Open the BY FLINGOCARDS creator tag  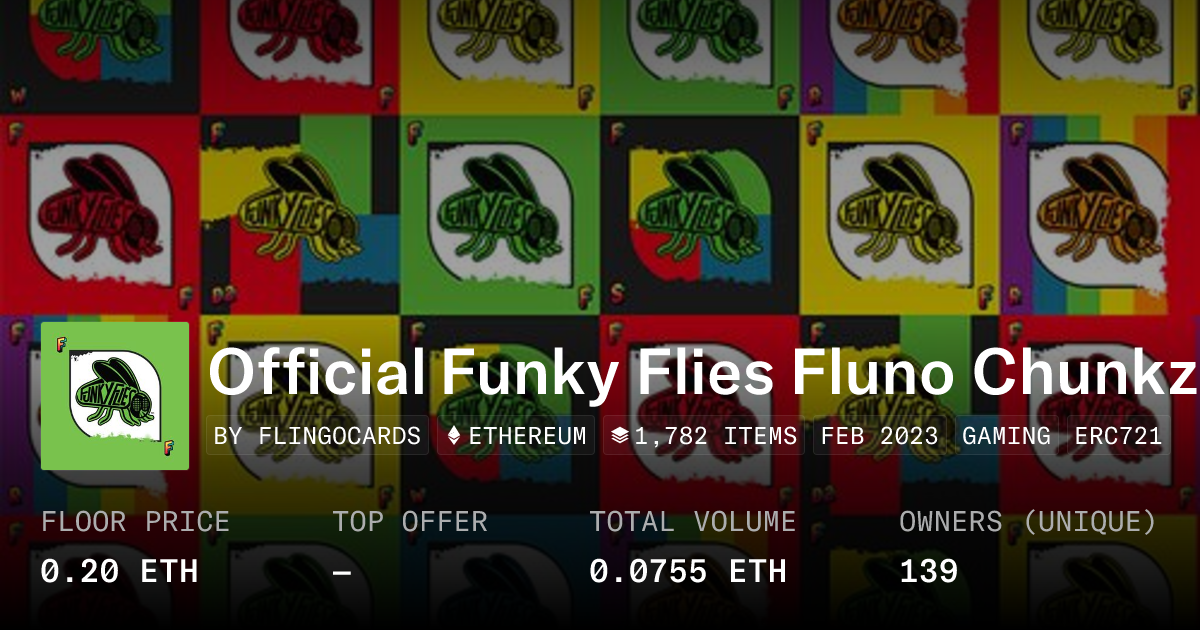[318, 436]
